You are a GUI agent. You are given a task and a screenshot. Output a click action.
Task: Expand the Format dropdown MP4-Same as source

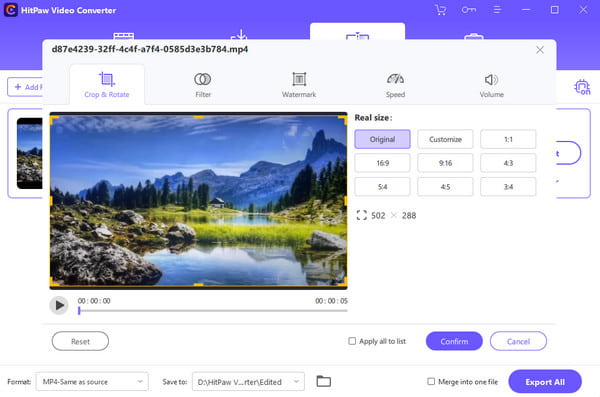tap(92, 381)
